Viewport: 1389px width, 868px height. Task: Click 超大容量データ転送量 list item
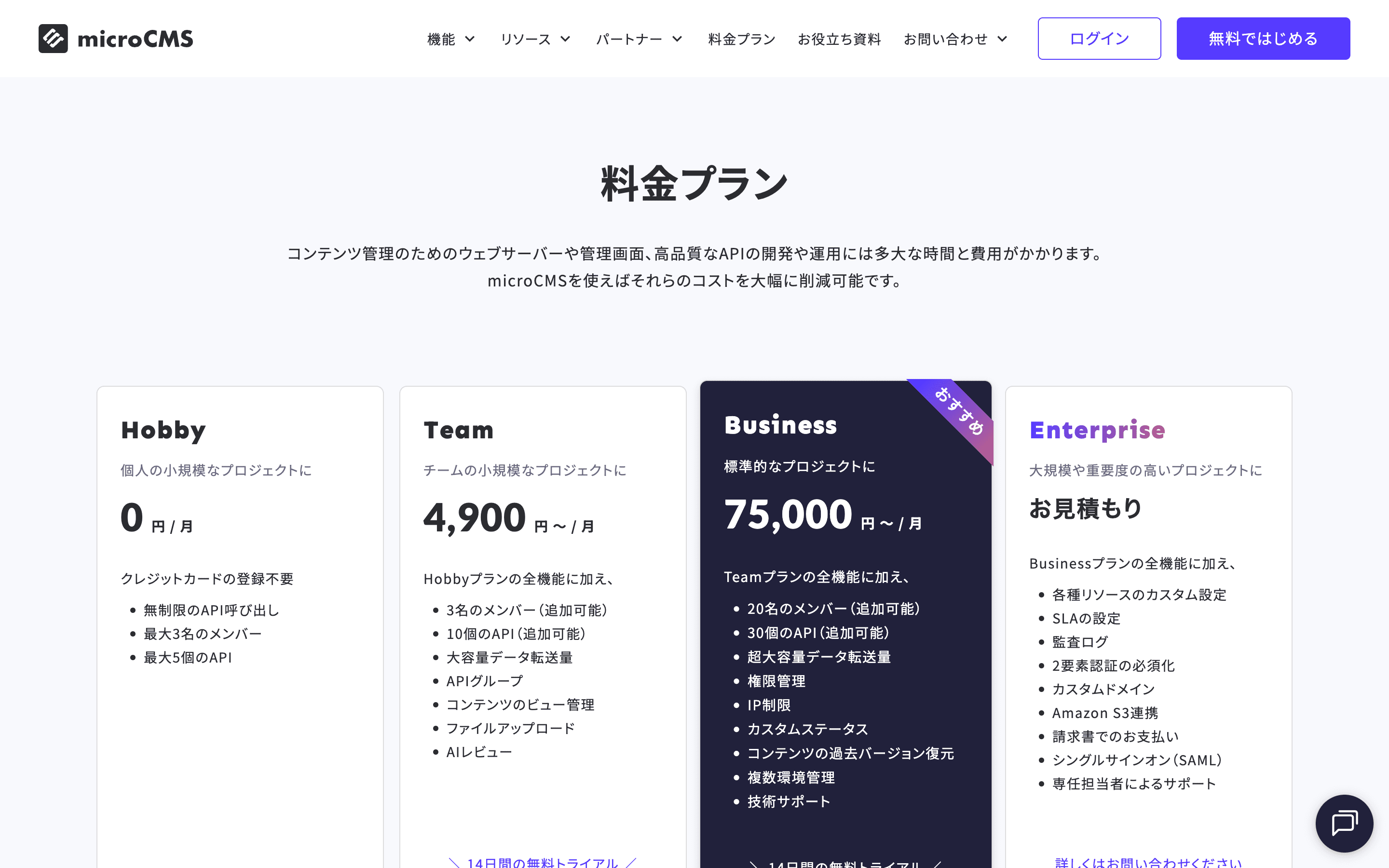coord(819,657)
